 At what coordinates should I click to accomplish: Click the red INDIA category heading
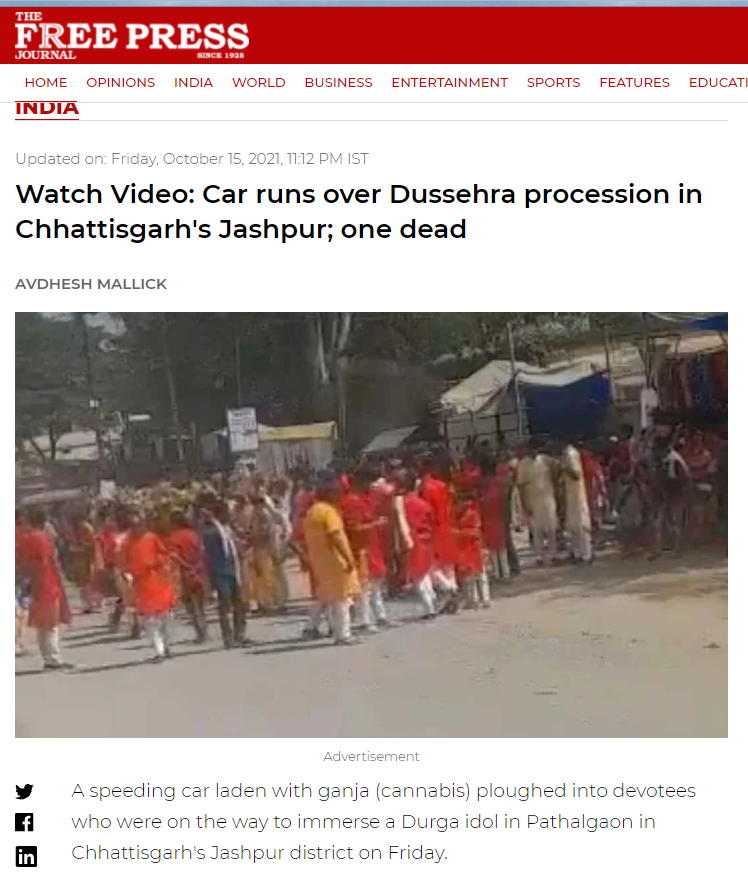coord(47,108)
